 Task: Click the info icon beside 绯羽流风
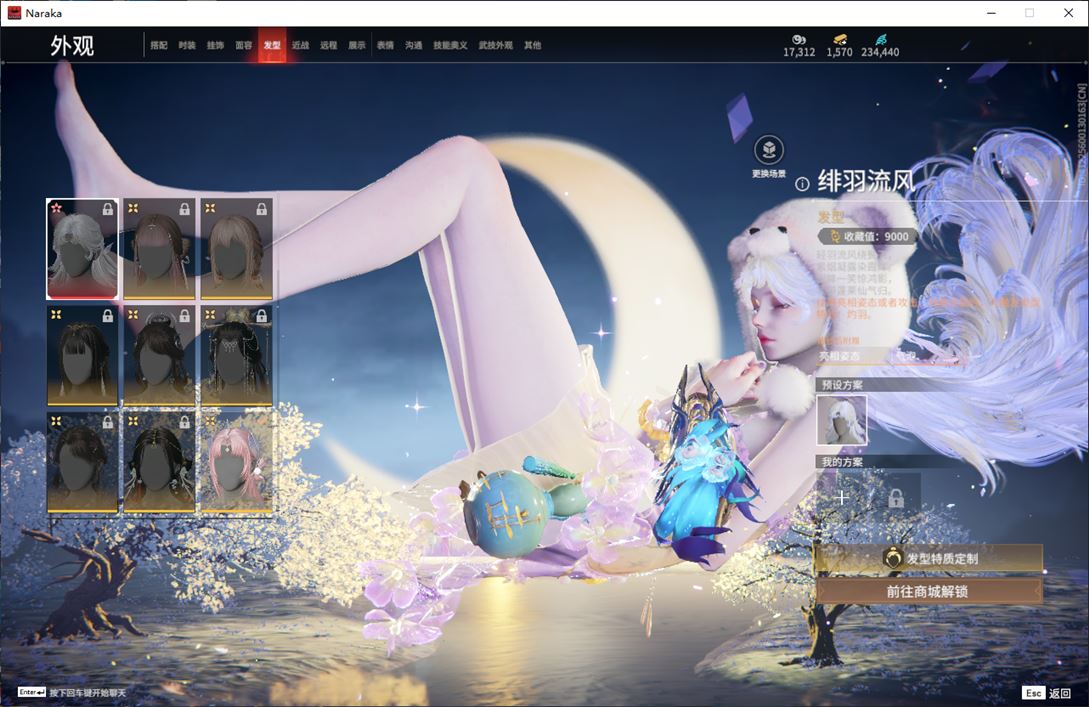point(802,184)
